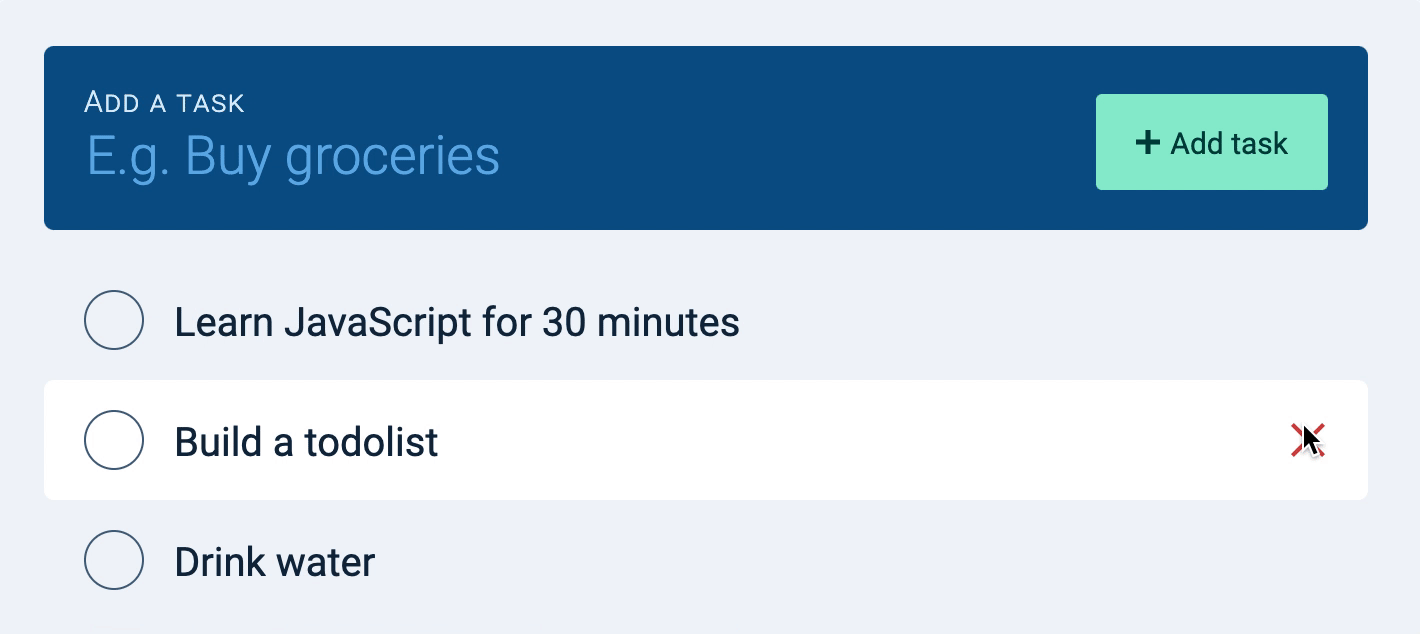The width and height of the screenshot is (1420, 634).
Task: Mark Build a todolist as complete
Action: 114,440
